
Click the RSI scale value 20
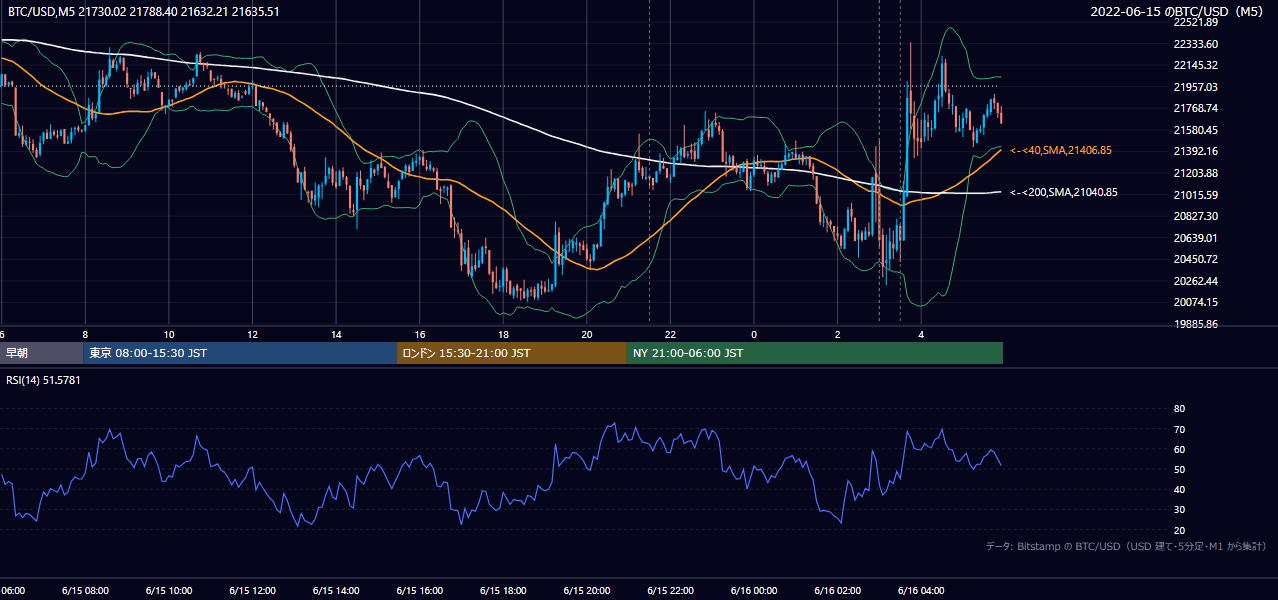click(x=1179, y=530)
